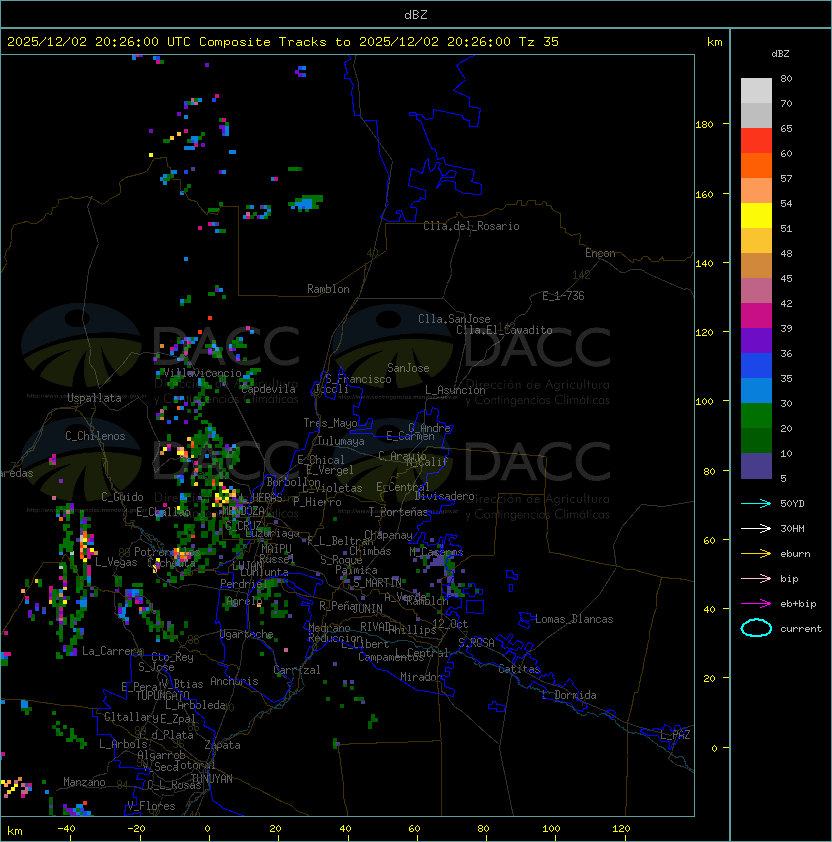Click the 'Mirador' map label
832x842 pixels.
(422, 677)
